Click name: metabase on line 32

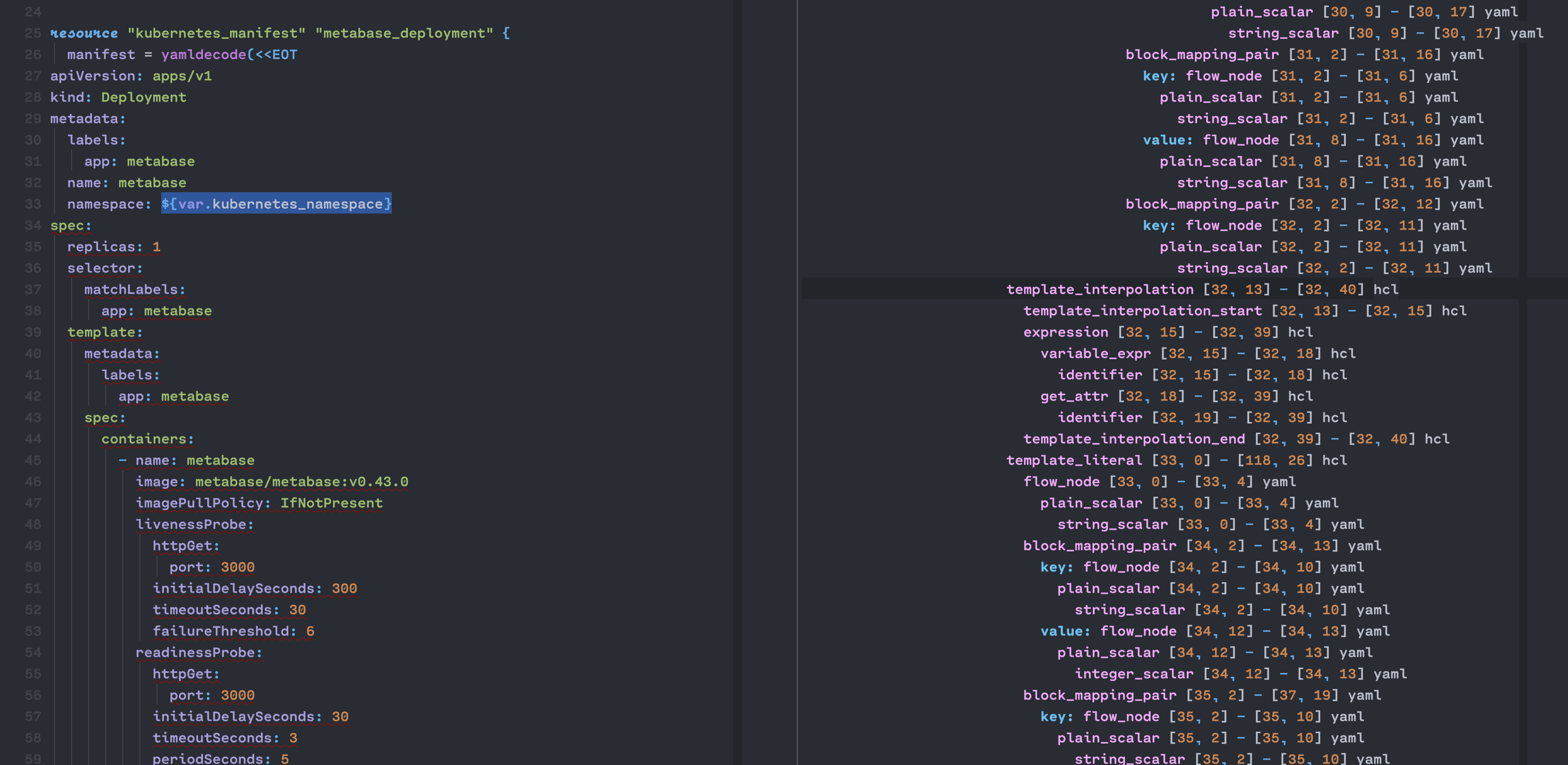tap(127, 183)
